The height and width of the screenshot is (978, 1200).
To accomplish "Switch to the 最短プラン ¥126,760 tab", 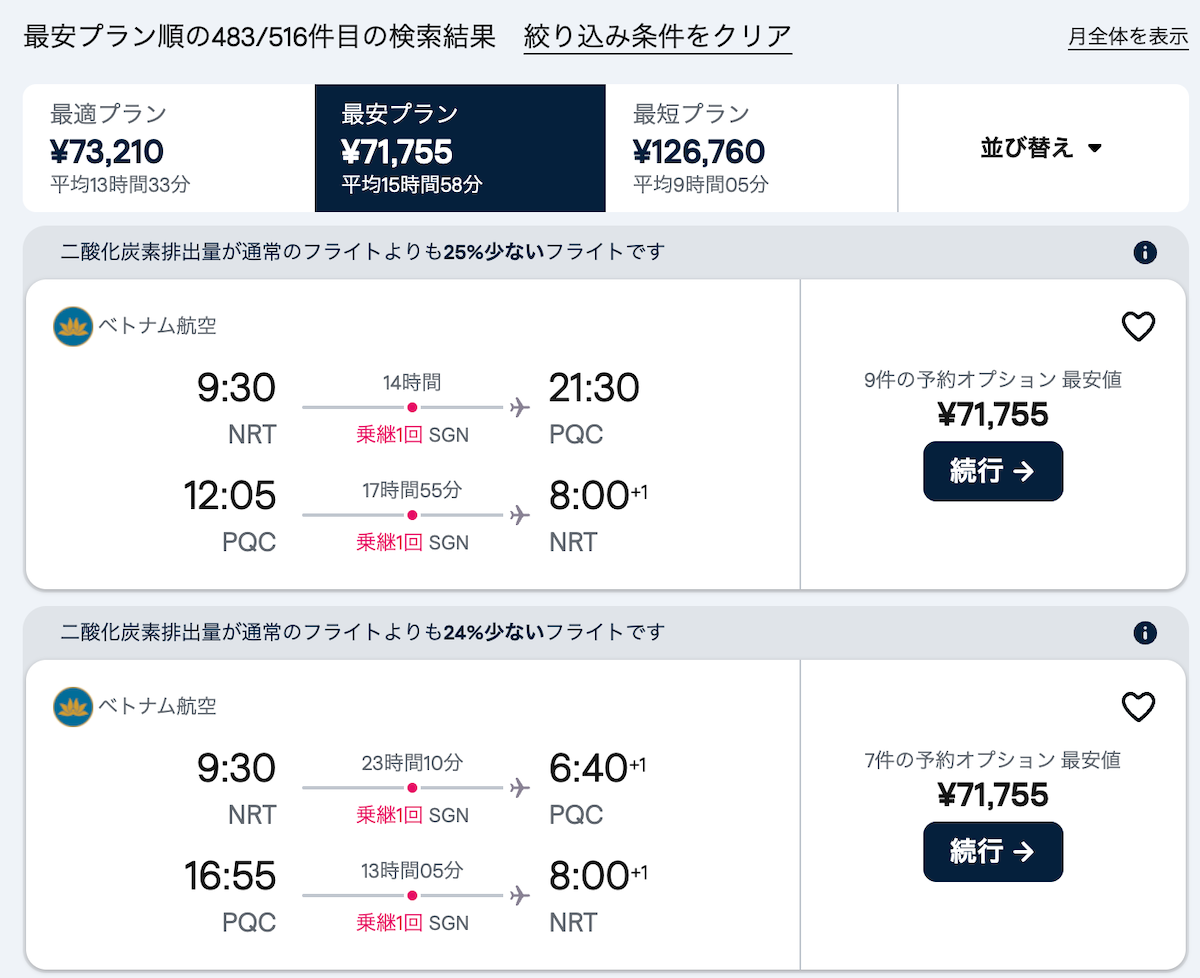I will point(751,148).
